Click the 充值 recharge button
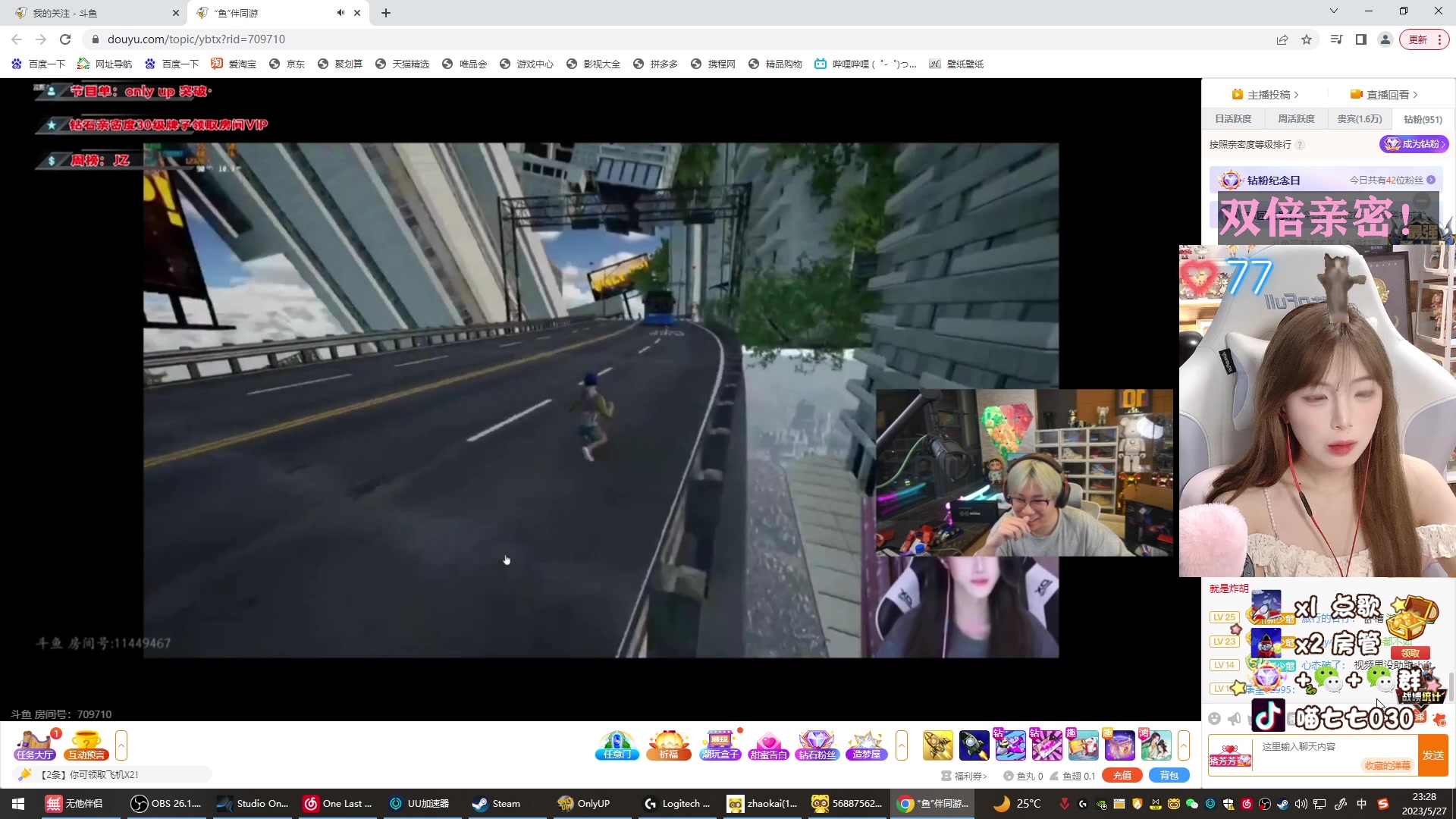Viewport: 1456px width, 819px height. point(1122,775)
